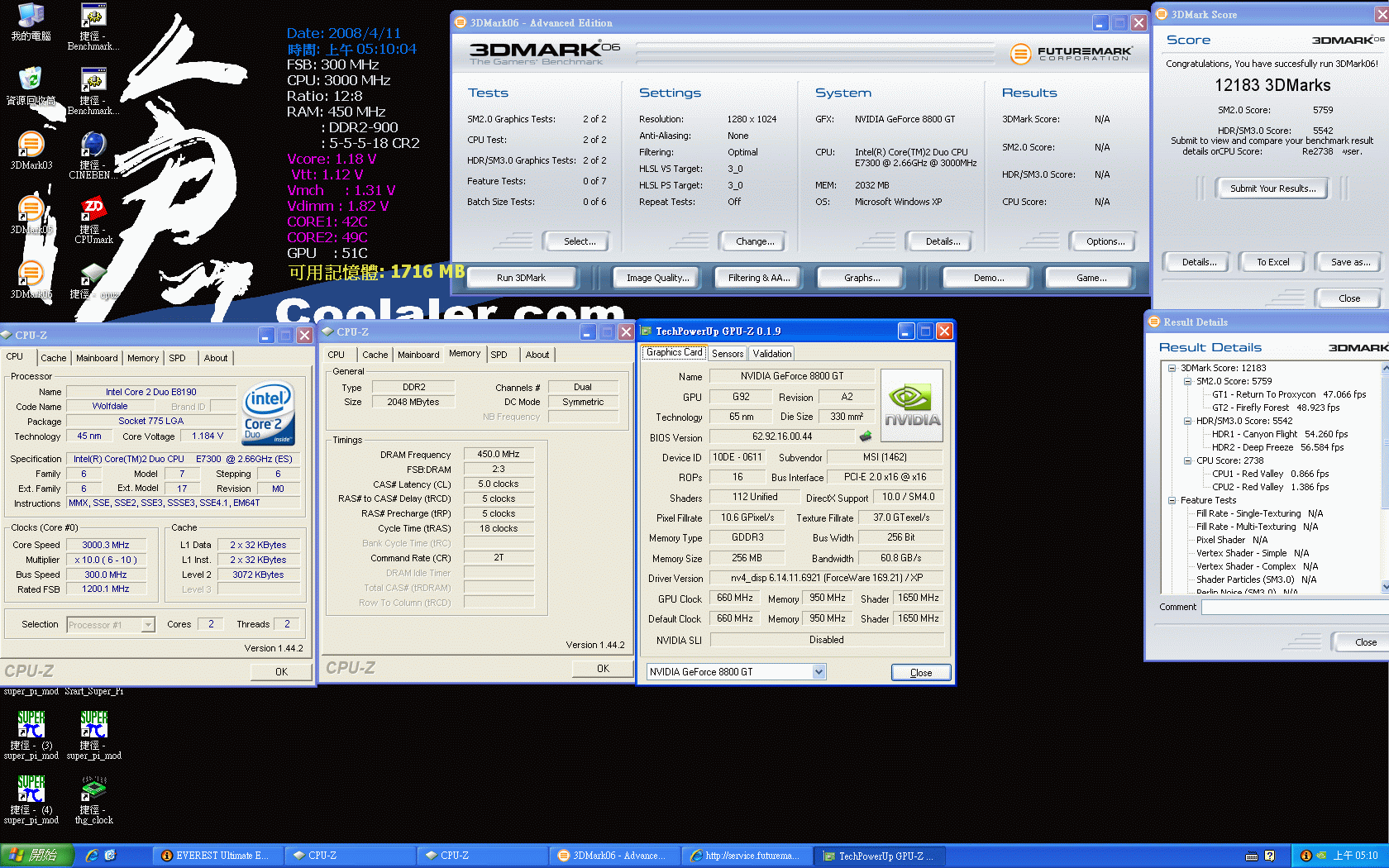Switch to the futuremark browser taskbar button
This screenshot has height=868, width=1389.
pos(745,856)
